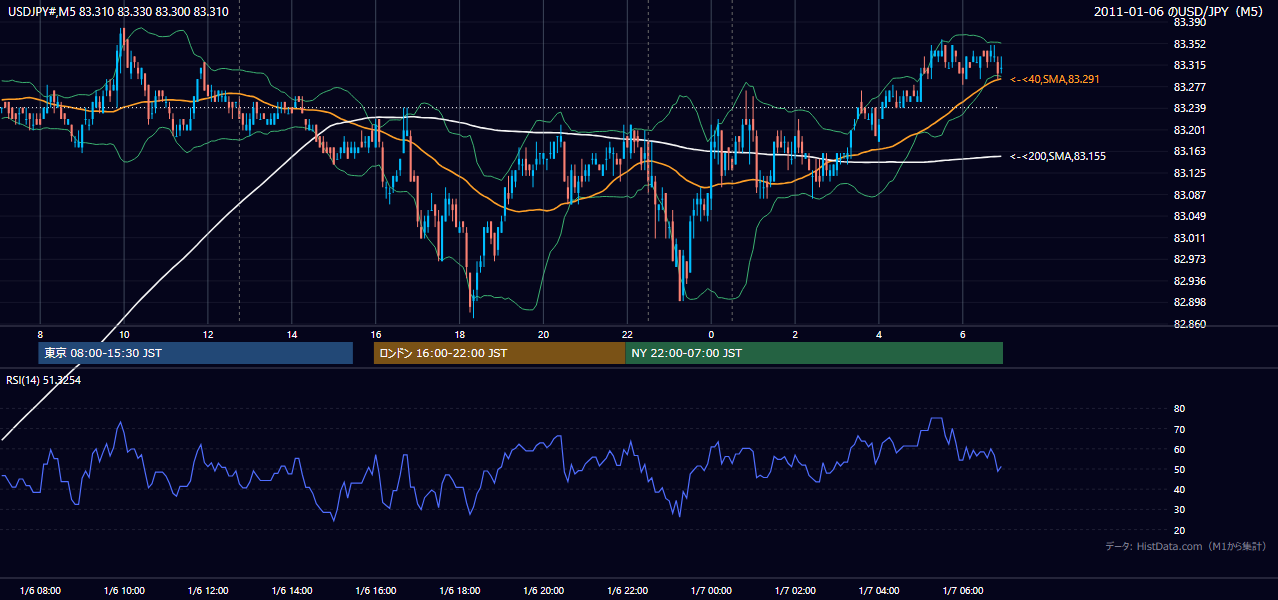1278x600 pixels.
Task: Click the 1/6 22:00 time label
Action: pos(627,591)
